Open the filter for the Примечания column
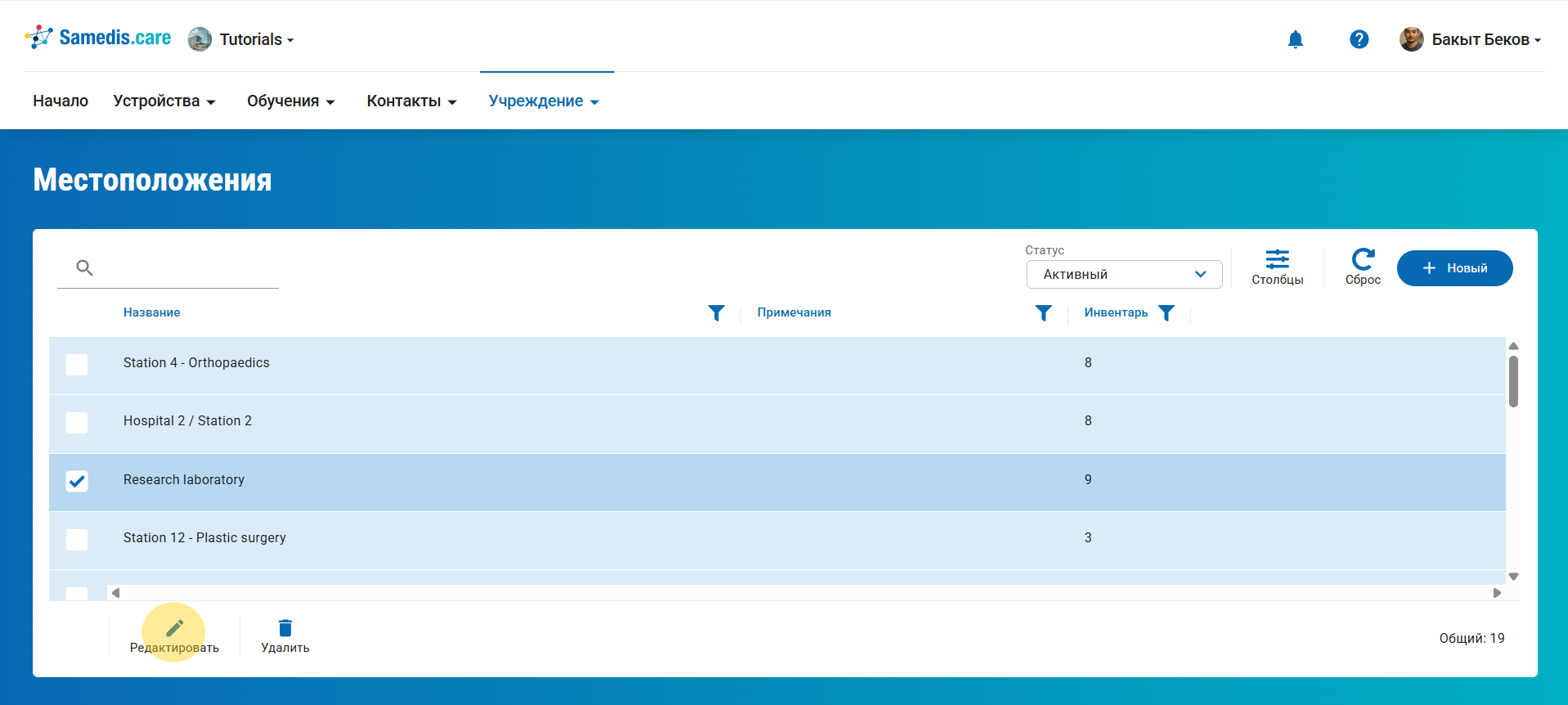The height and width of the screenshot is (705, 1568). coord(1043,313)
